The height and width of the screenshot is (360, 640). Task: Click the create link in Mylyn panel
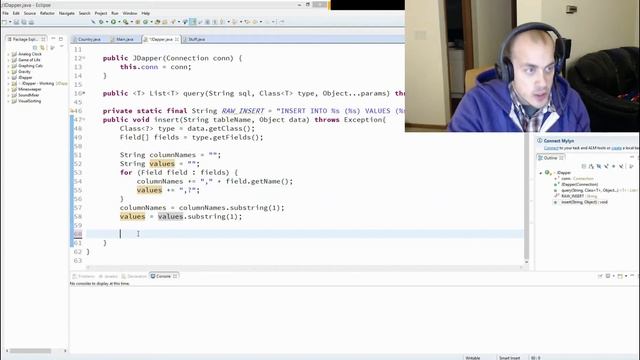click(x=616, y=148)
